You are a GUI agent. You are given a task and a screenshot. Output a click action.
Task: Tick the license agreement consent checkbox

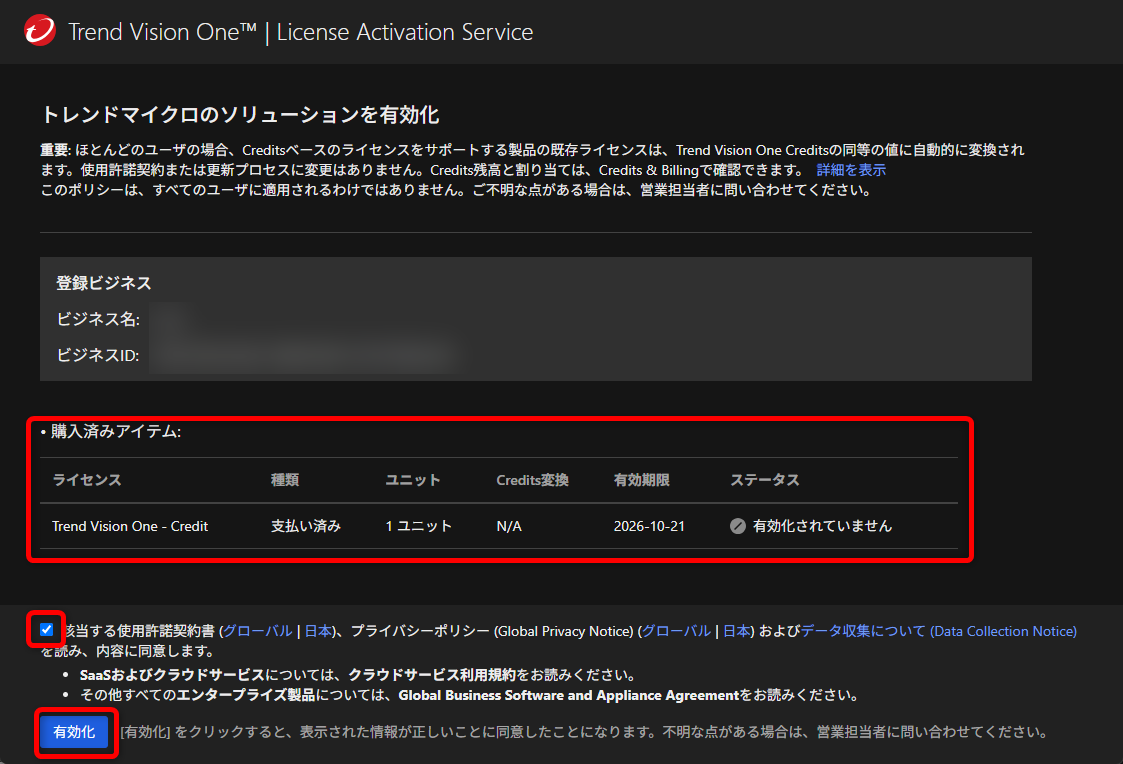47,630
